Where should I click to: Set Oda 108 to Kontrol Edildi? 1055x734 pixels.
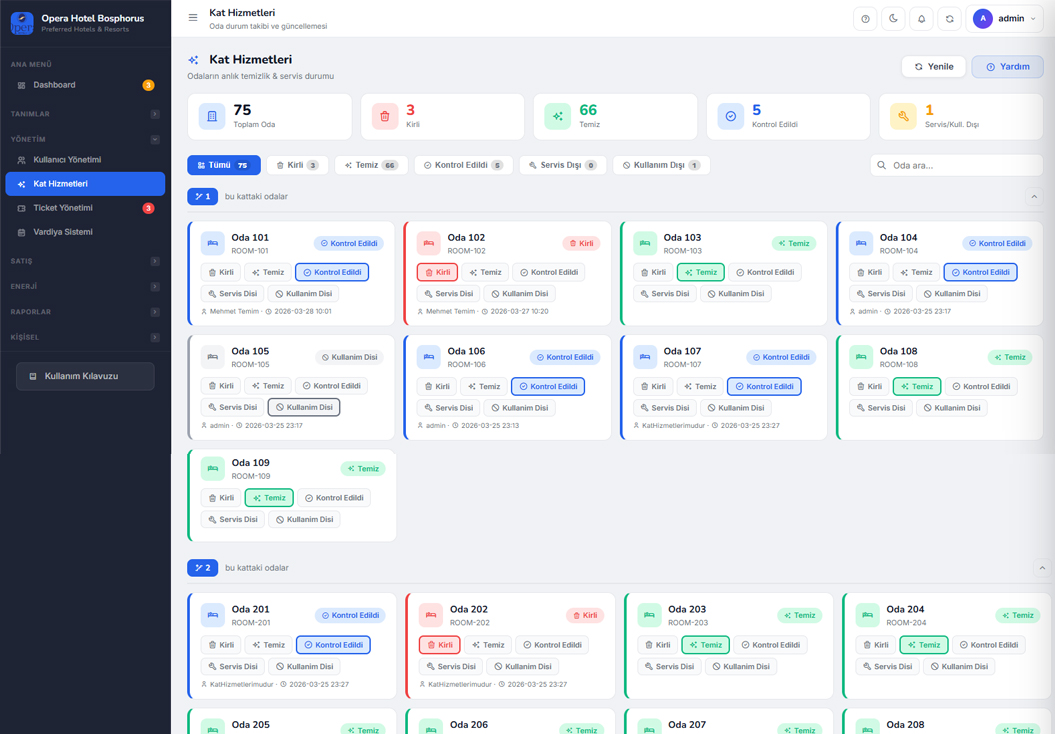click(x=982, y=386)
